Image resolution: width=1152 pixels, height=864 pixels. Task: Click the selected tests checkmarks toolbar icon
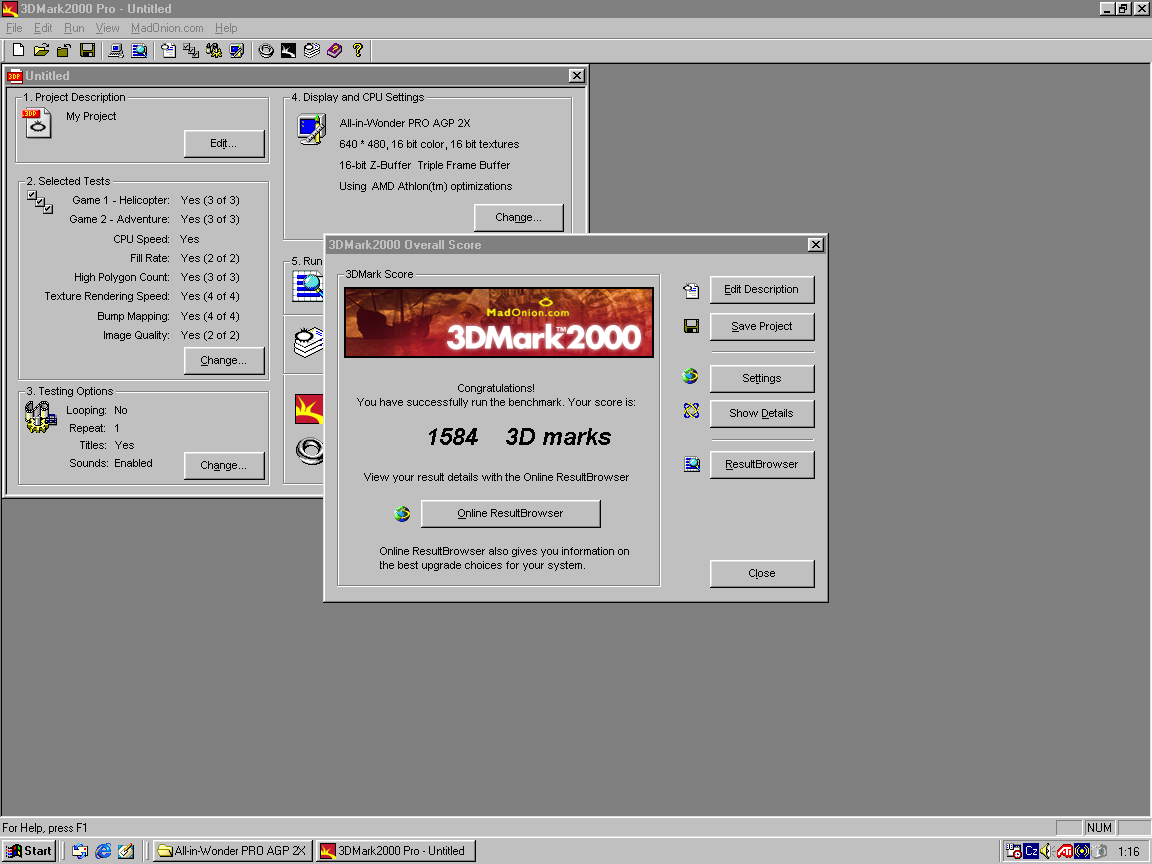click(190, 50)
